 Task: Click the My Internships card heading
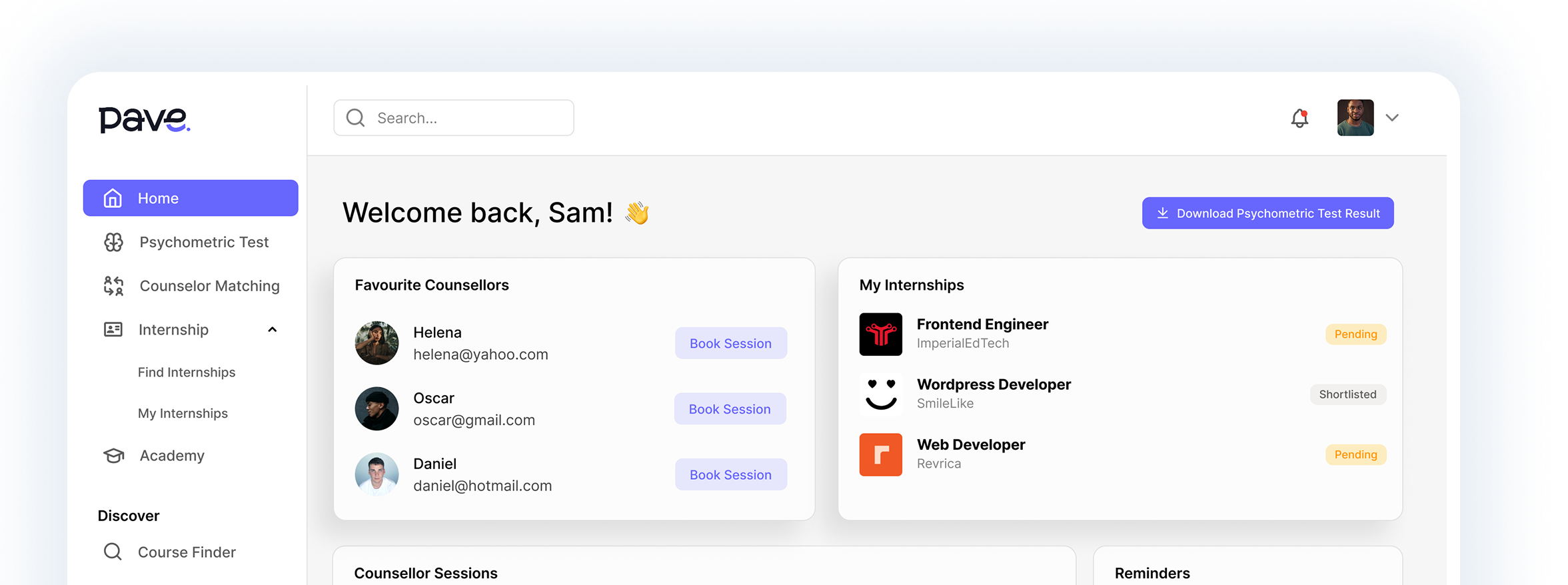912,285
